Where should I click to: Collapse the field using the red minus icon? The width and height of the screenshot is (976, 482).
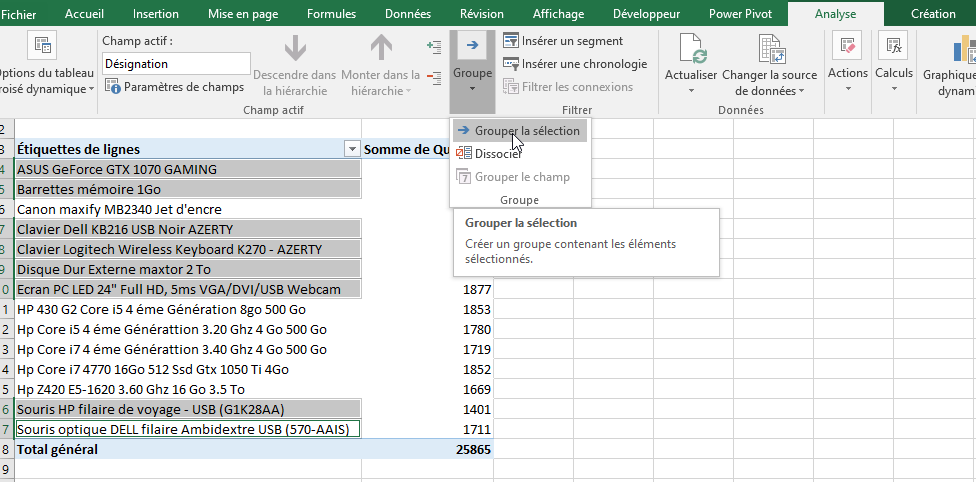(434, 77)
